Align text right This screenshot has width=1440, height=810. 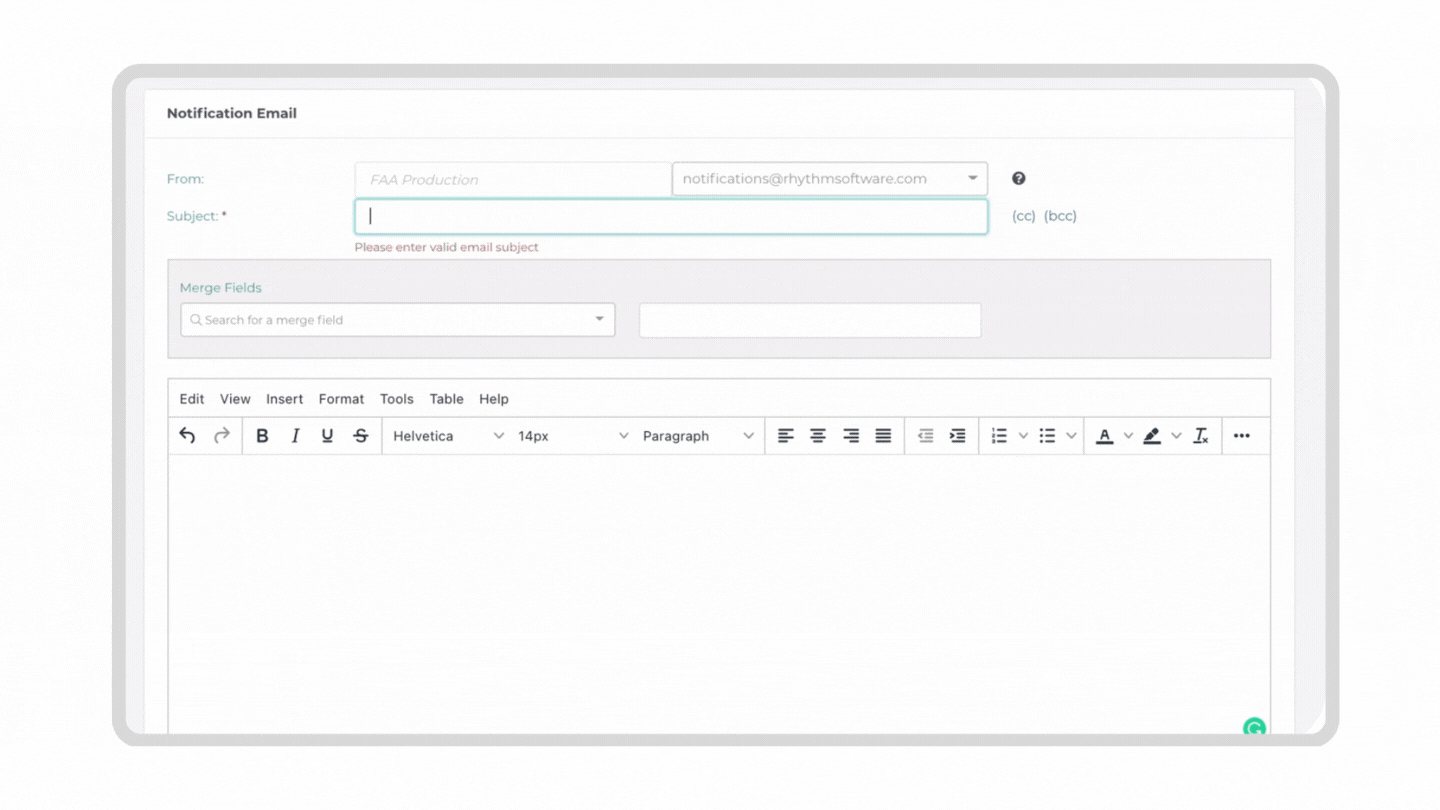click(851, 436)
